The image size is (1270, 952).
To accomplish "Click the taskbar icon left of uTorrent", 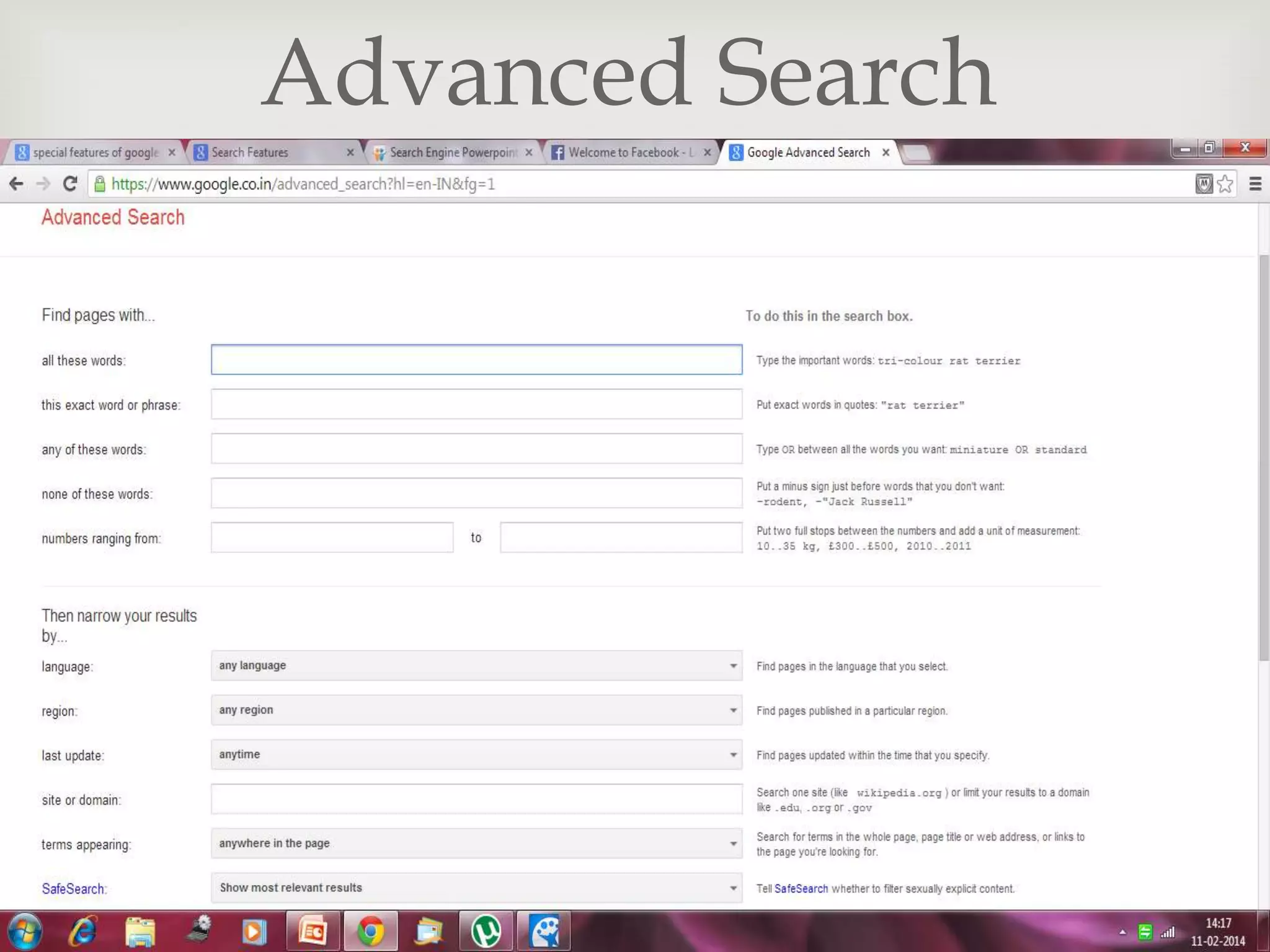I will tap(429, 931).
